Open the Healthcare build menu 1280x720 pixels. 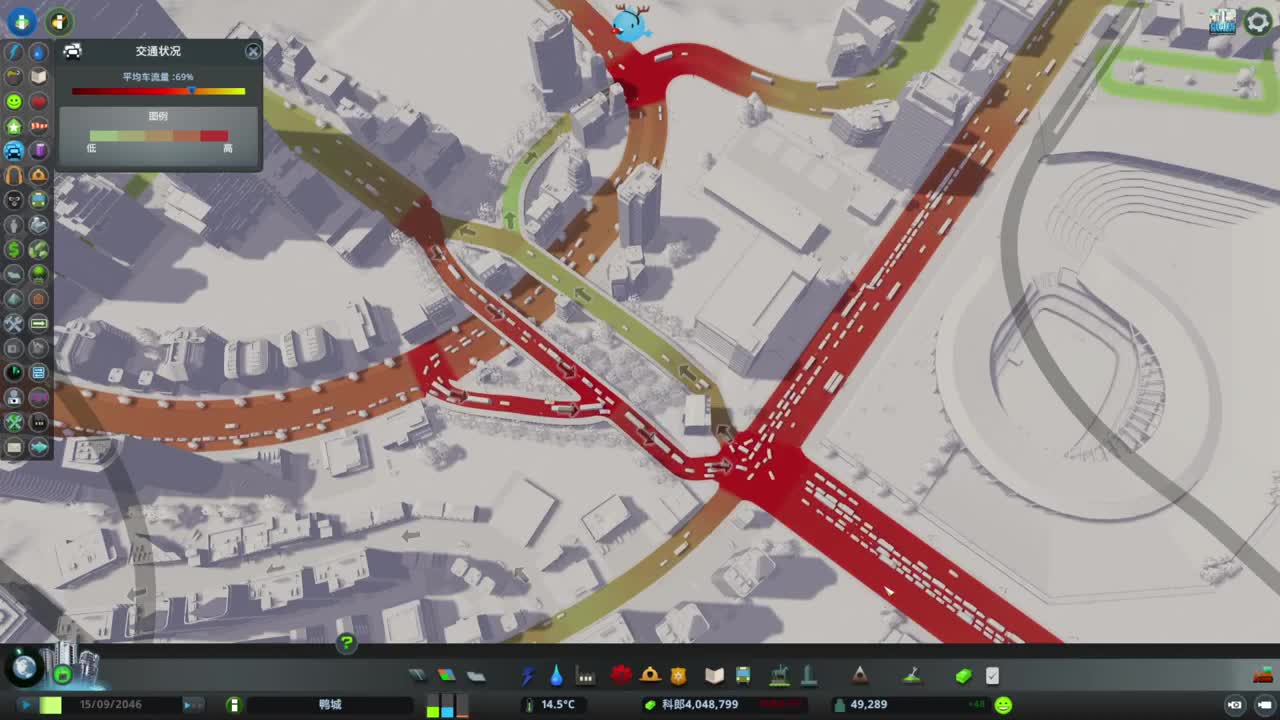click(621, 675)
